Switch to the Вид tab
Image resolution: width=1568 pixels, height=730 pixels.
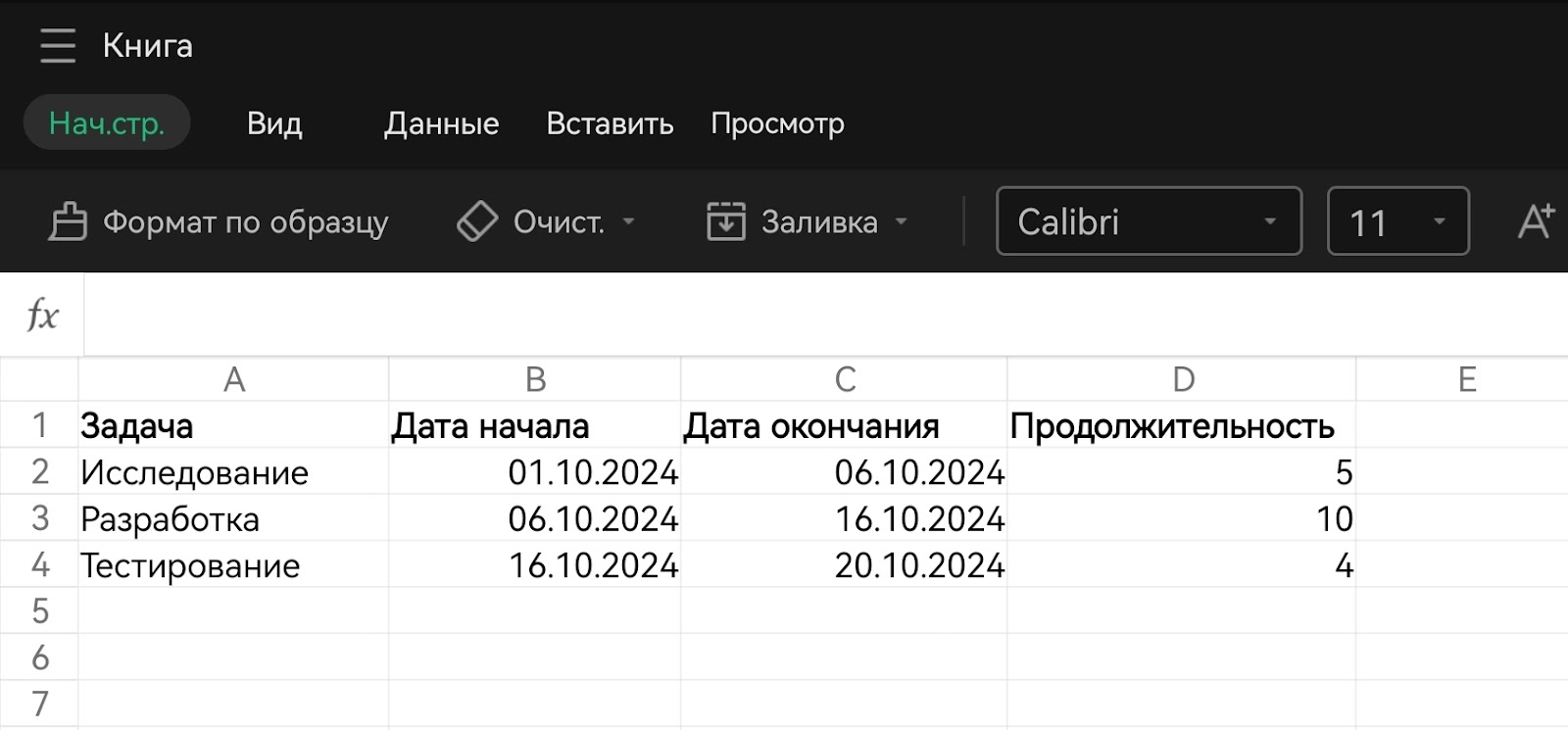click(274, 123)
